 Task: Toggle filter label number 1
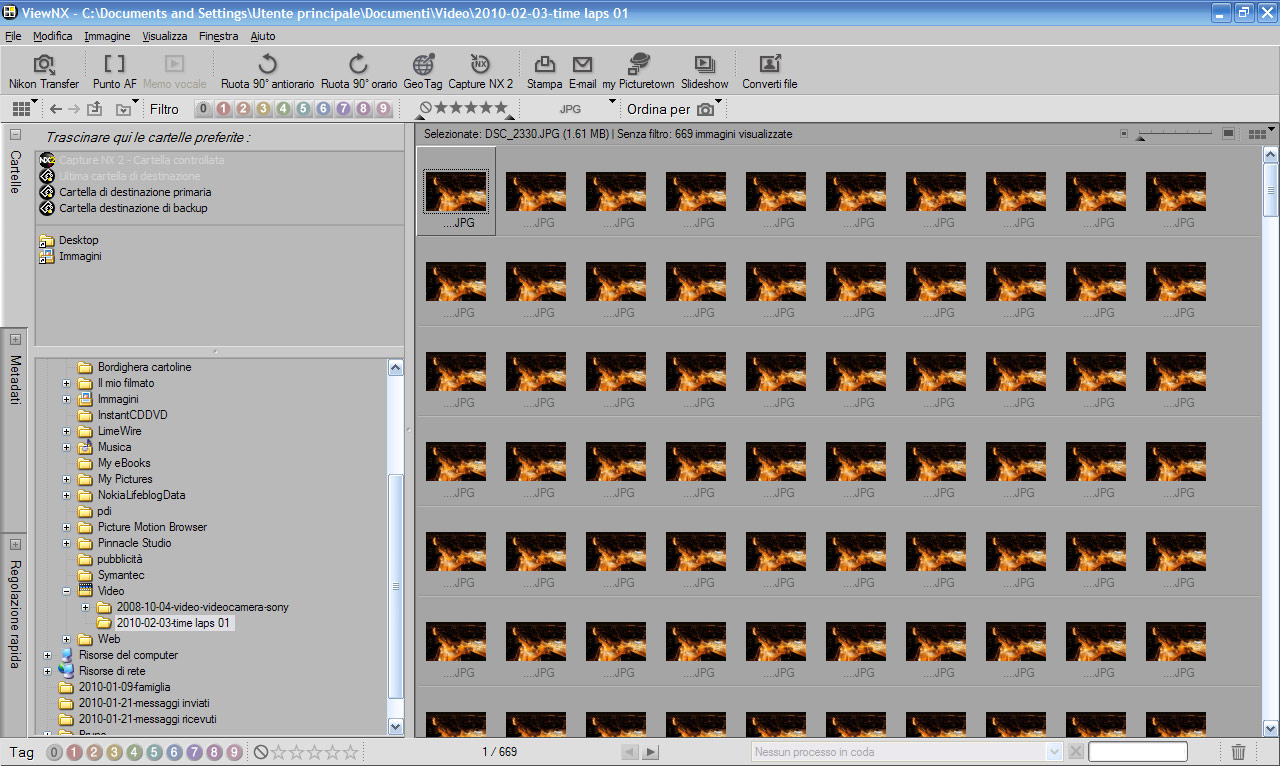tap(223, 109)
